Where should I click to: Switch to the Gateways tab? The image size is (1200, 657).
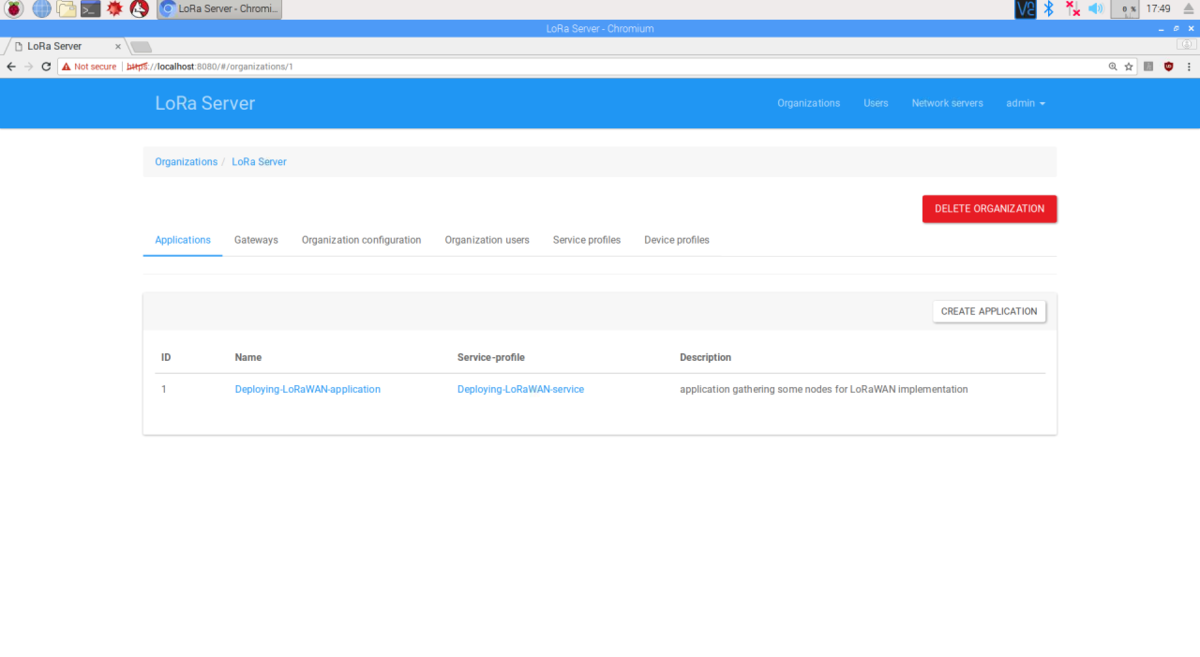(256, 240)
